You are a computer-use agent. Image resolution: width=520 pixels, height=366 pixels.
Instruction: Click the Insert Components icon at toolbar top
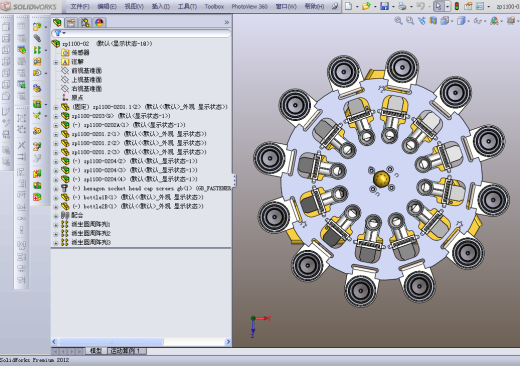pyautogui.click(x=37, y=26)
